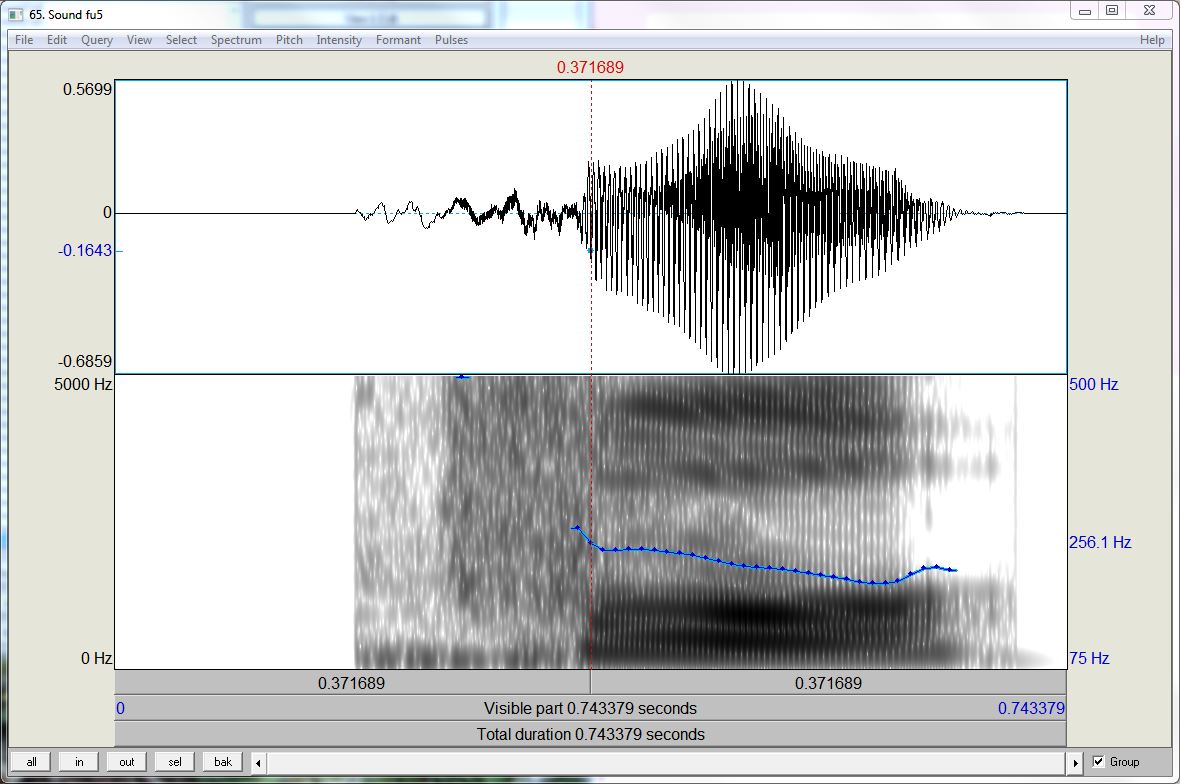Click the -0.1643 cursor amplitude value

pyautogui.click(x=85, y=251)
